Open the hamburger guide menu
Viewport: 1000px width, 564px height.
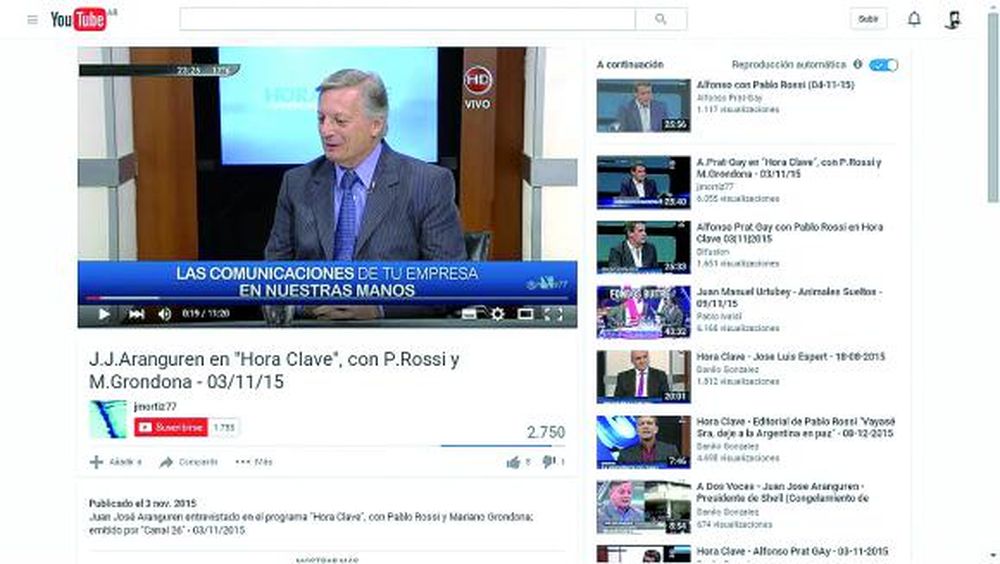(x=32, y=20)
